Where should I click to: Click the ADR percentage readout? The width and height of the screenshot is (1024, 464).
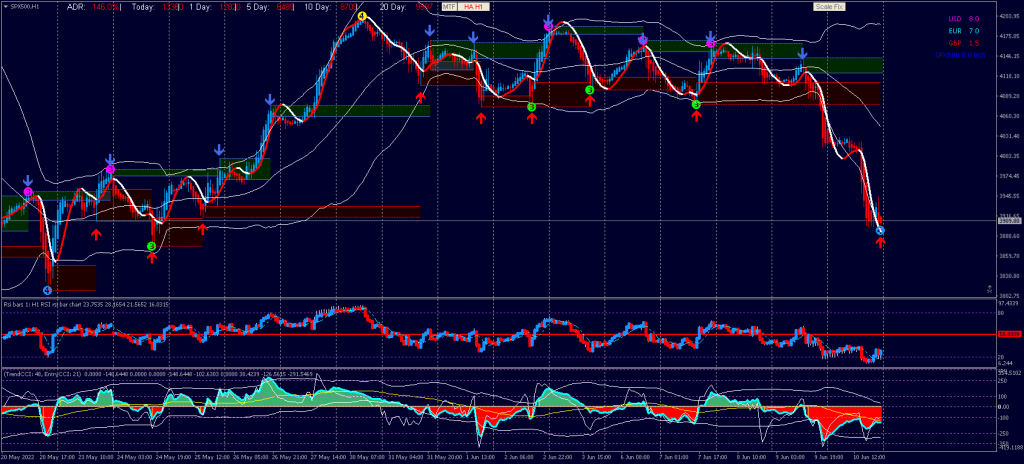coord(106,6)
